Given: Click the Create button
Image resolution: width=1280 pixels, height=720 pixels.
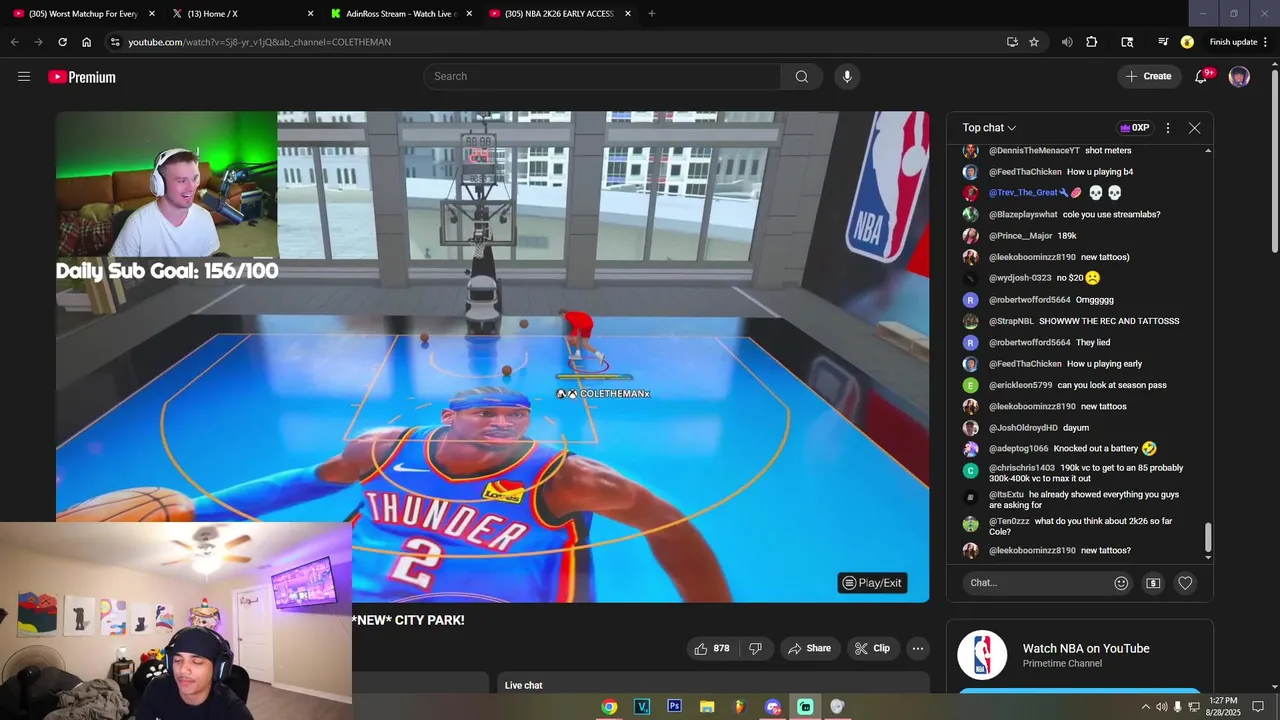Looking at the screenshot, I should click(1148, 77).
